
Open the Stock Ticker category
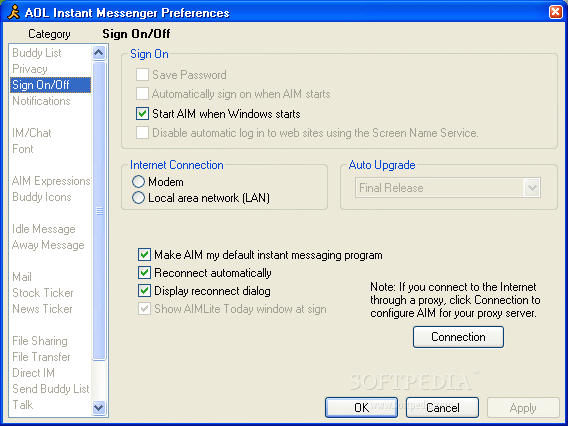[x=43, y=293]
